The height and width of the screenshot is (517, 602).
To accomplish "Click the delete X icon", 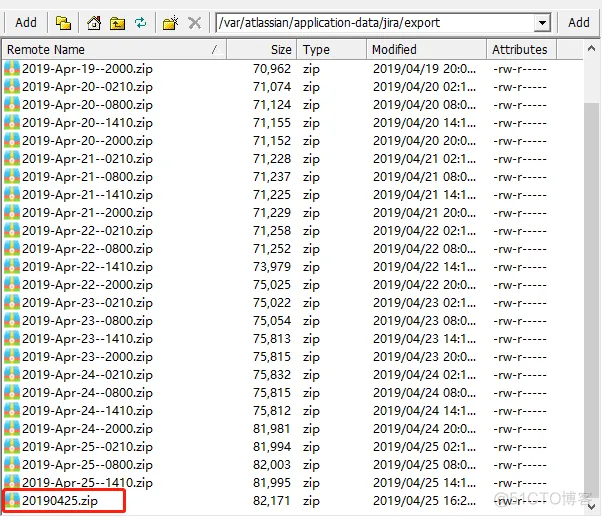I will click(195, 23).
